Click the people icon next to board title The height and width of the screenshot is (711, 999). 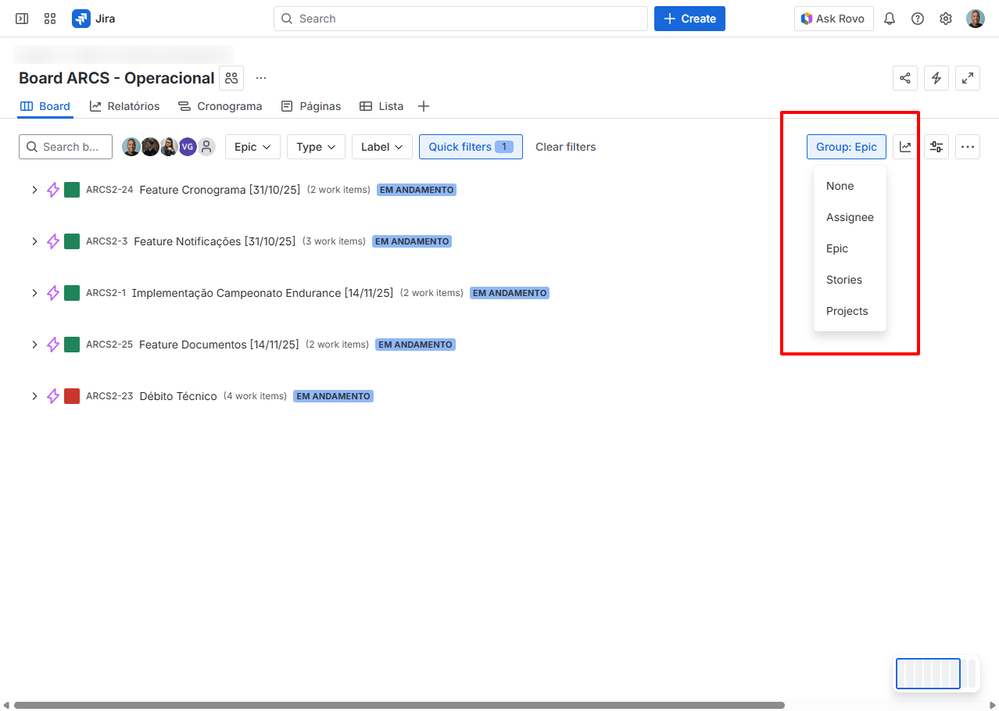(x=231, y=77)
